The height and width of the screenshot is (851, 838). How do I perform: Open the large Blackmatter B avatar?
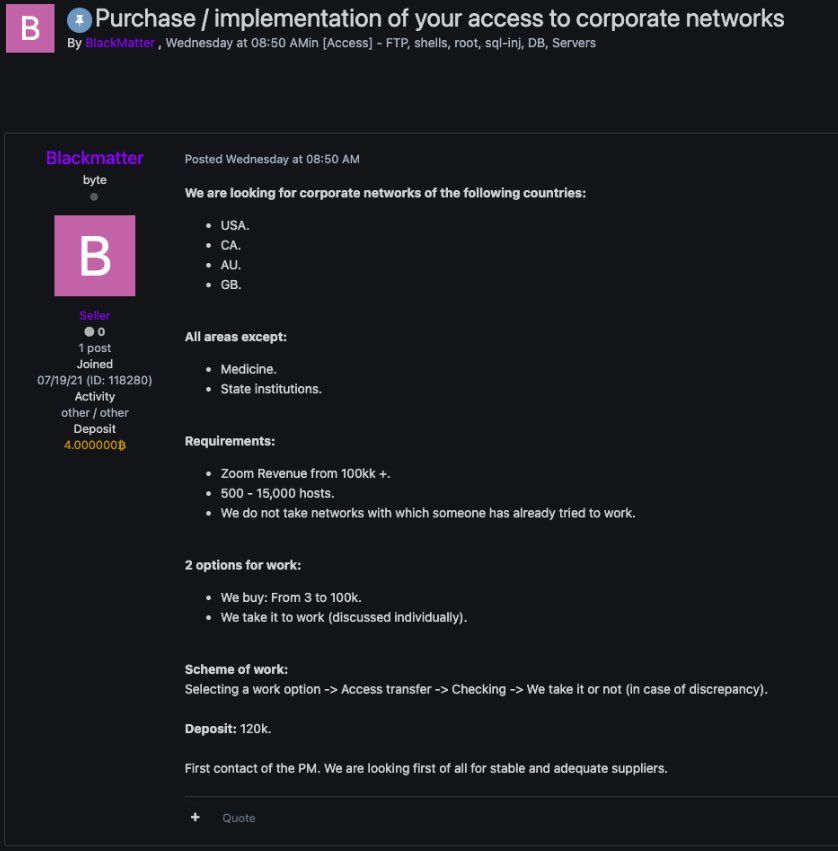(x=94, y=255)
